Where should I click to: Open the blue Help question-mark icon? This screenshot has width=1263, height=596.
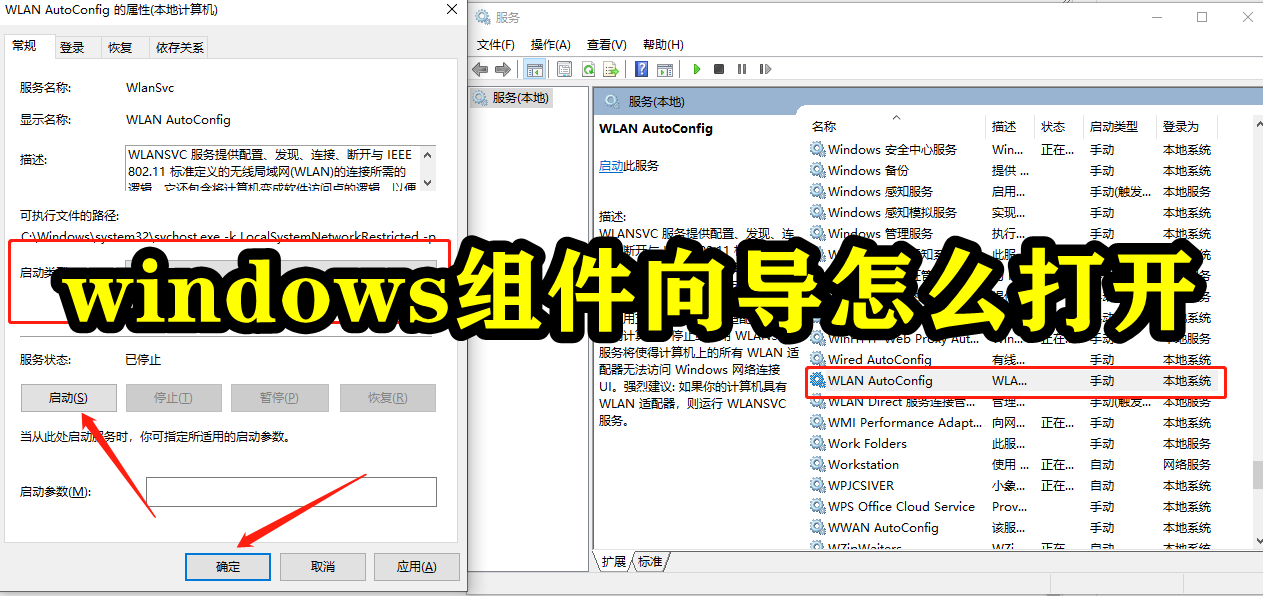click(641, 69)
